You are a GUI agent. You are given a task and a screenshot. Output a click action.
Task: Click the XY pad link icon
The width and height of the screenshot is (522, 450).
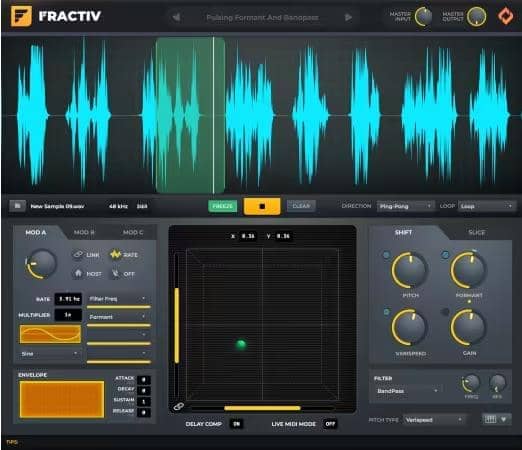point(178,406)
